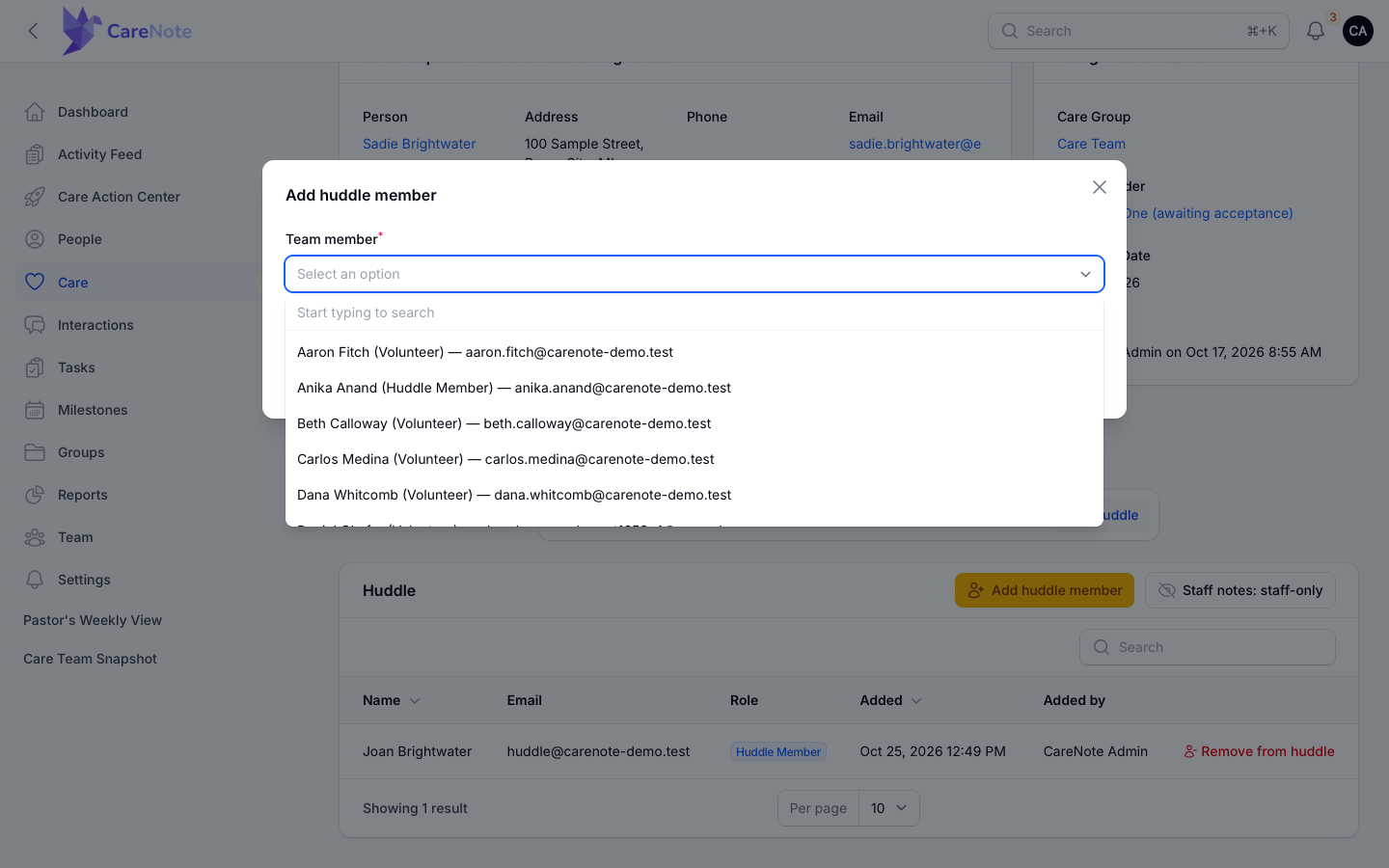Screen dimensions: 1389x868
Task: Click the huddle@carenote-demo.test email cell
Action: click(598, 751)
